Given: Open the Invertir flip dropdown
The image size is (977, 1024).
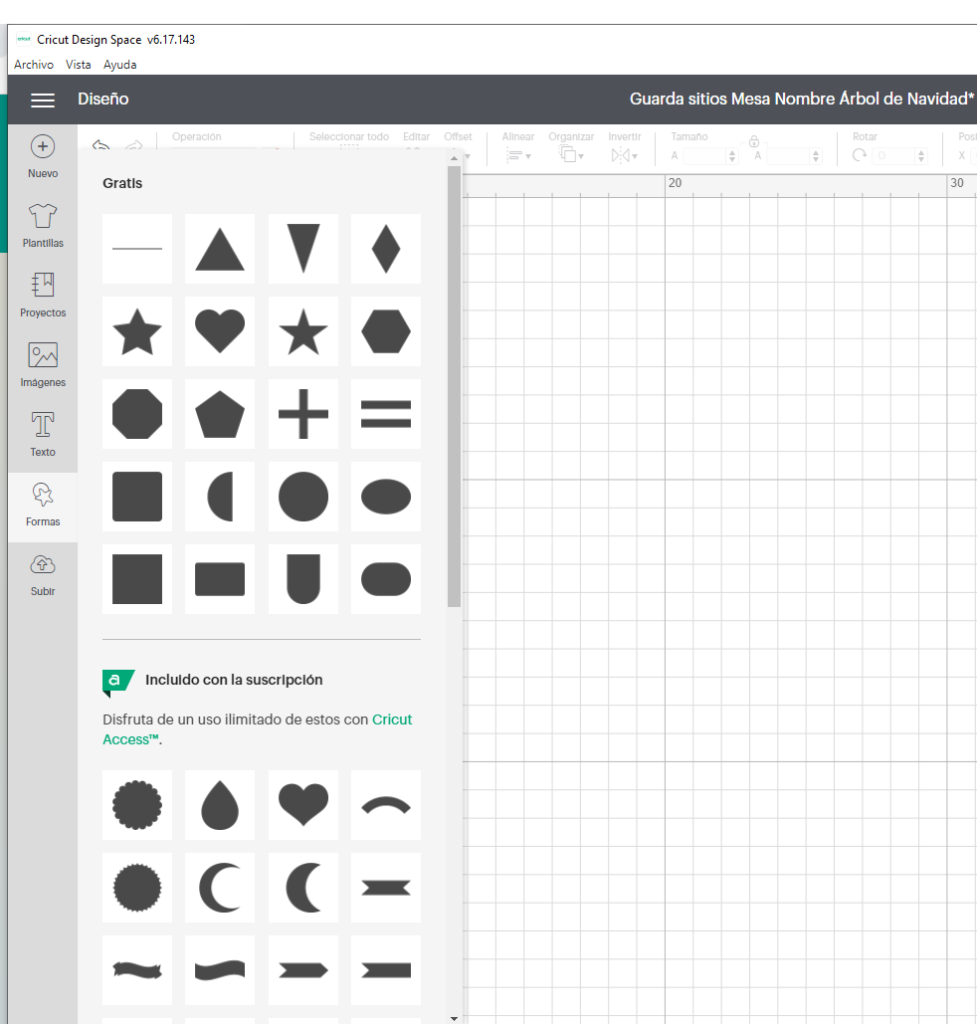Looking at the screenshot, I should (624, 155).
